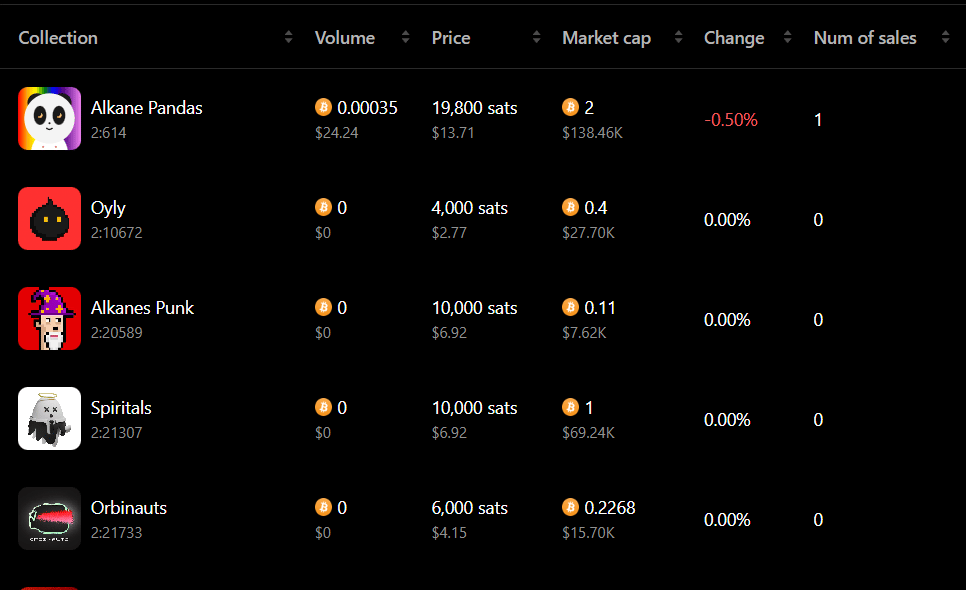
Task: Click the -0.50% change value
Action: (x=731, y=120)
